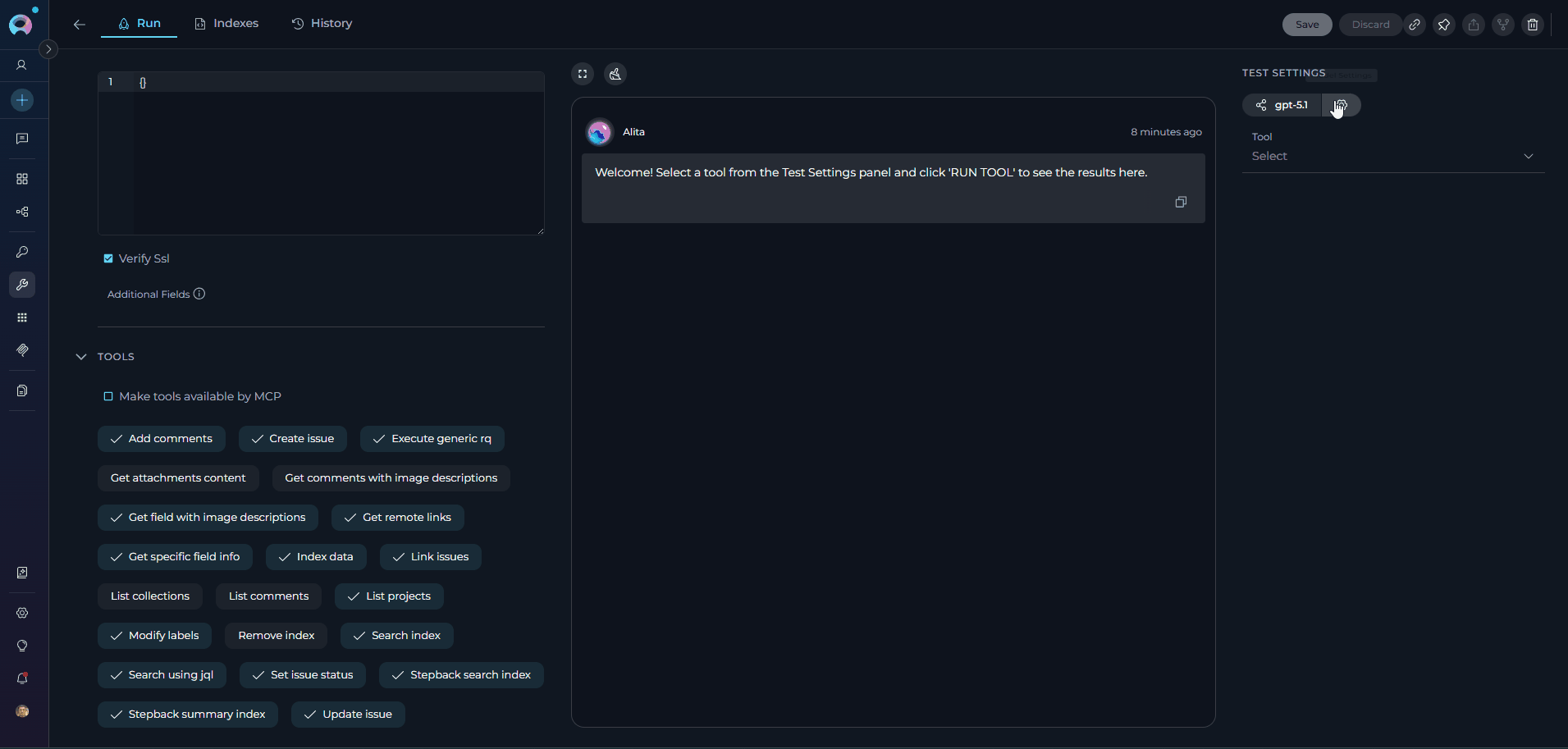This screenshot has height=749, width=1568.
Task: Switch to the History tab
Action: coord(322,23)
